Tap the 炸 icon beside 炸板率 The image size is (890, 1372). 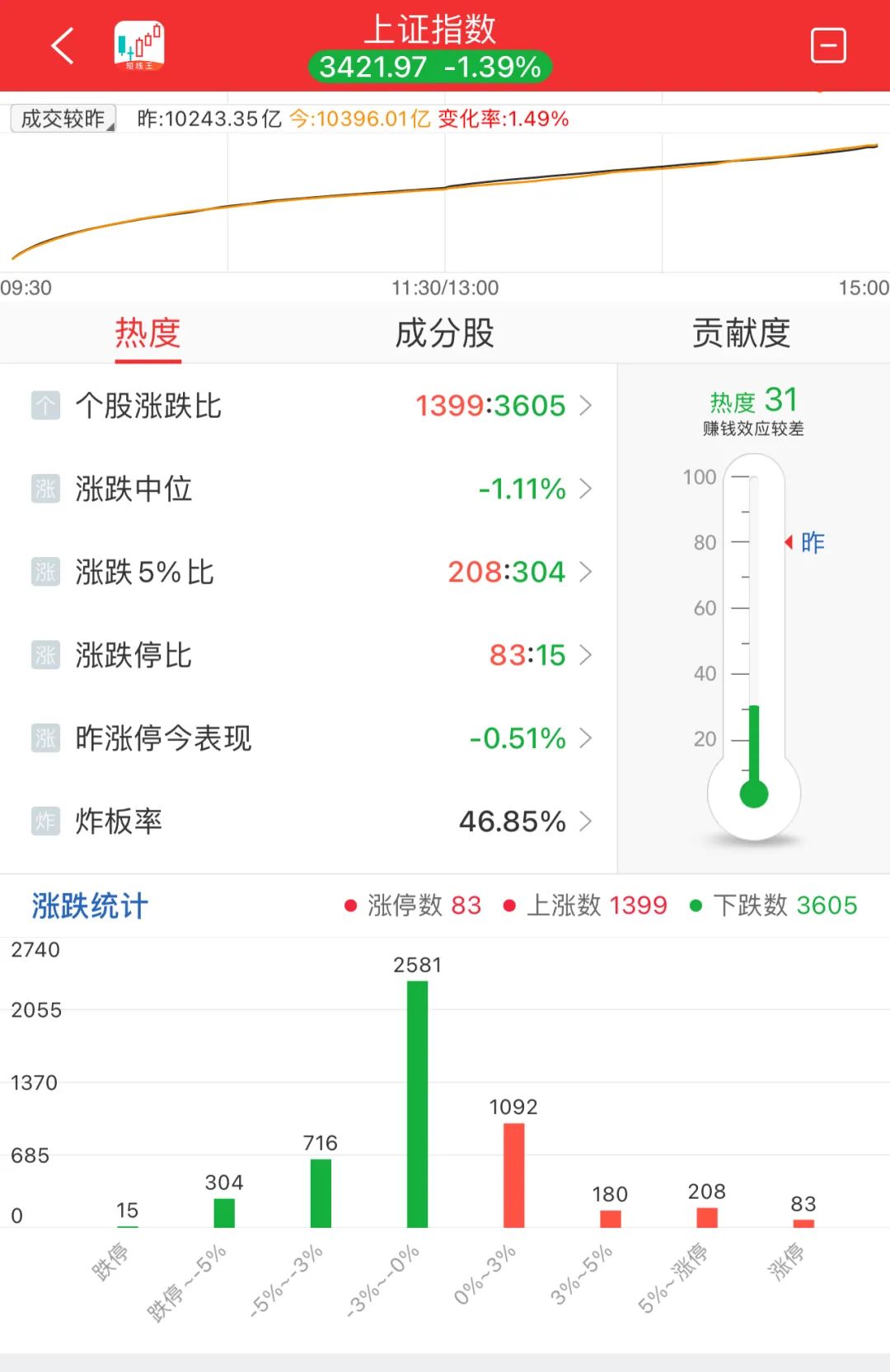click(x=45, y=822)
